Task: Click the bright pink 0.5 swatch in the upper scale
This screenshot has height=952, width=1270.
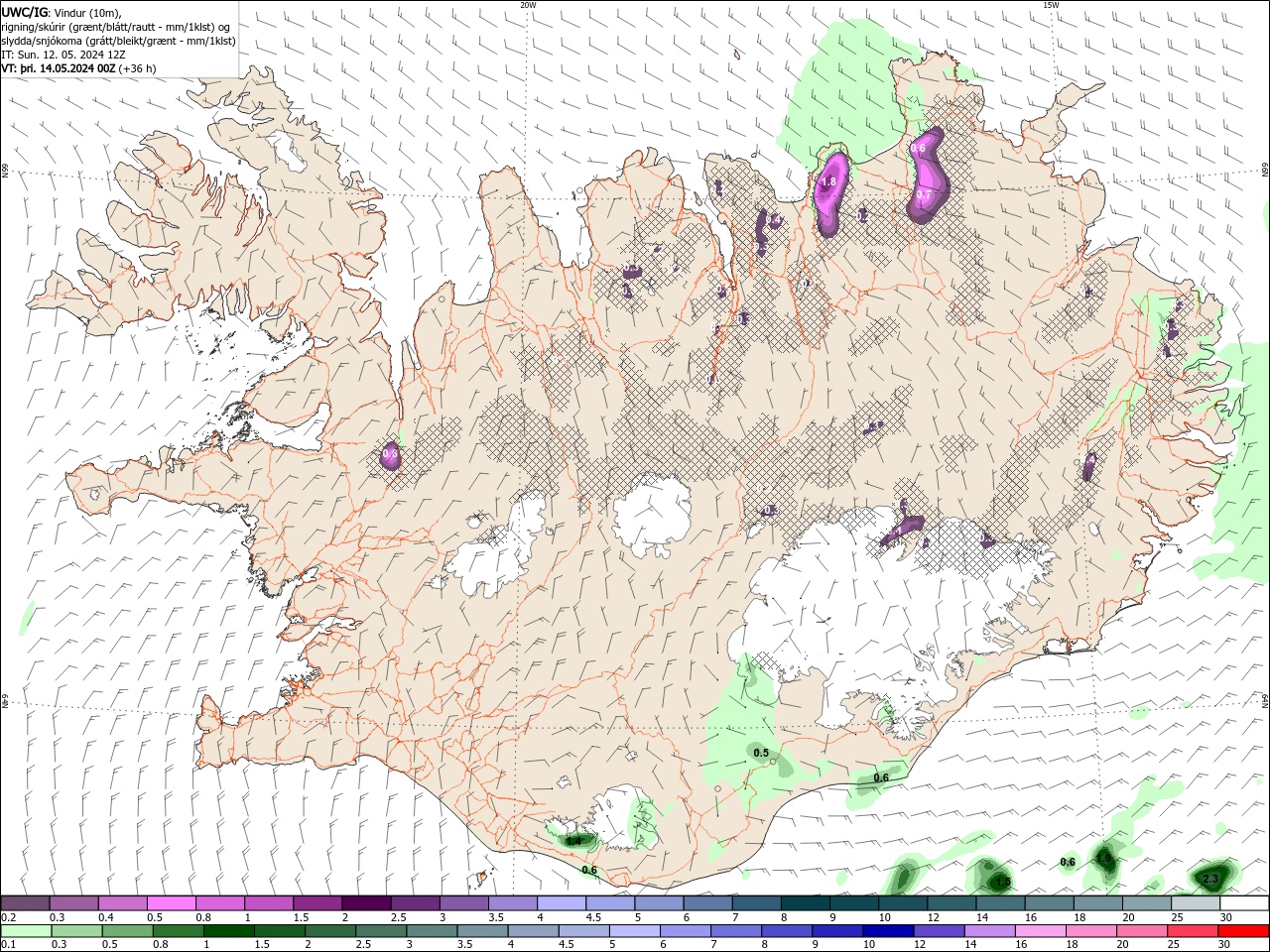Action: (x=172, y=903)
